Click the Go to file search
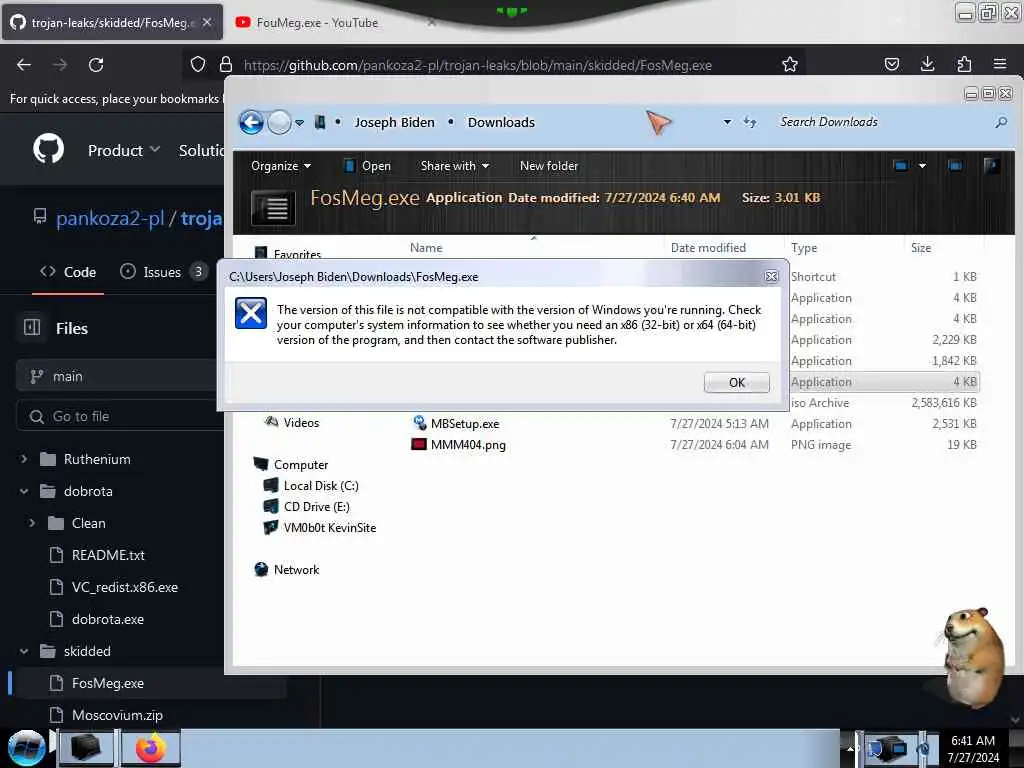This screenshot has width=1024, height=768. (120, 416)
